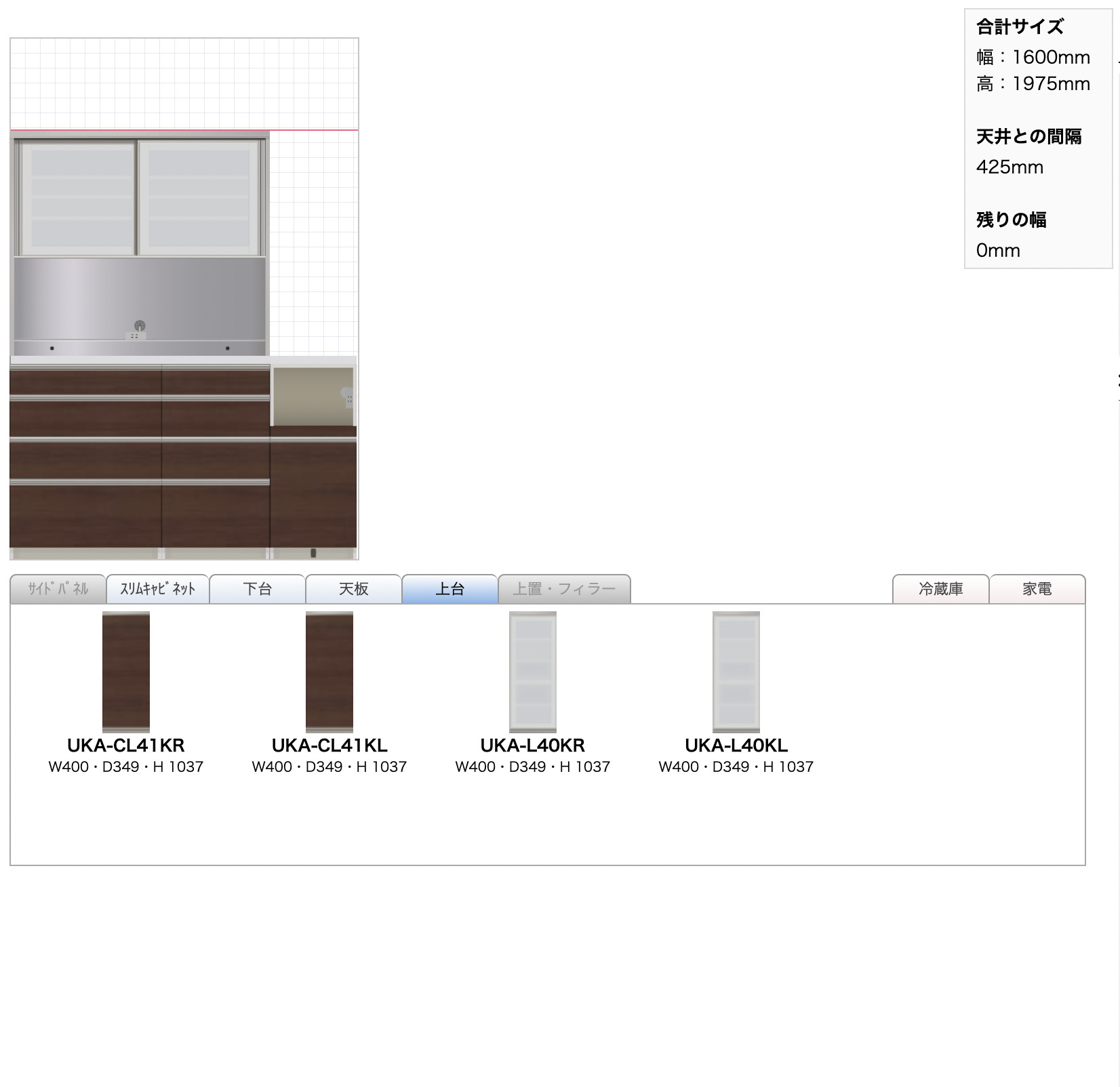Click the UKA-L40KL product name label
This screenshot has height=1087, width=1120.
736,745
